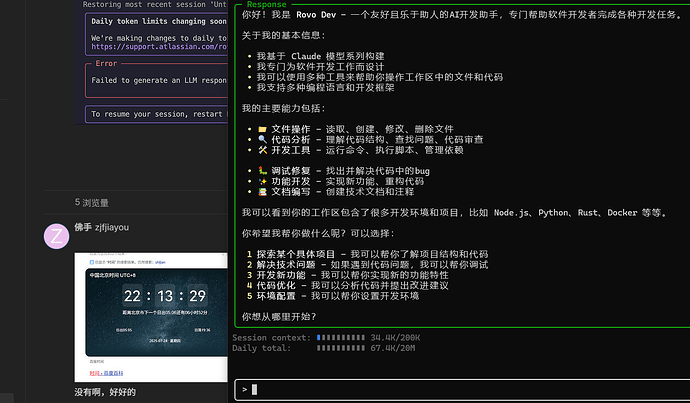Click the 'To resume your session' message
The image size is (690, 403).
click(159, 114)
